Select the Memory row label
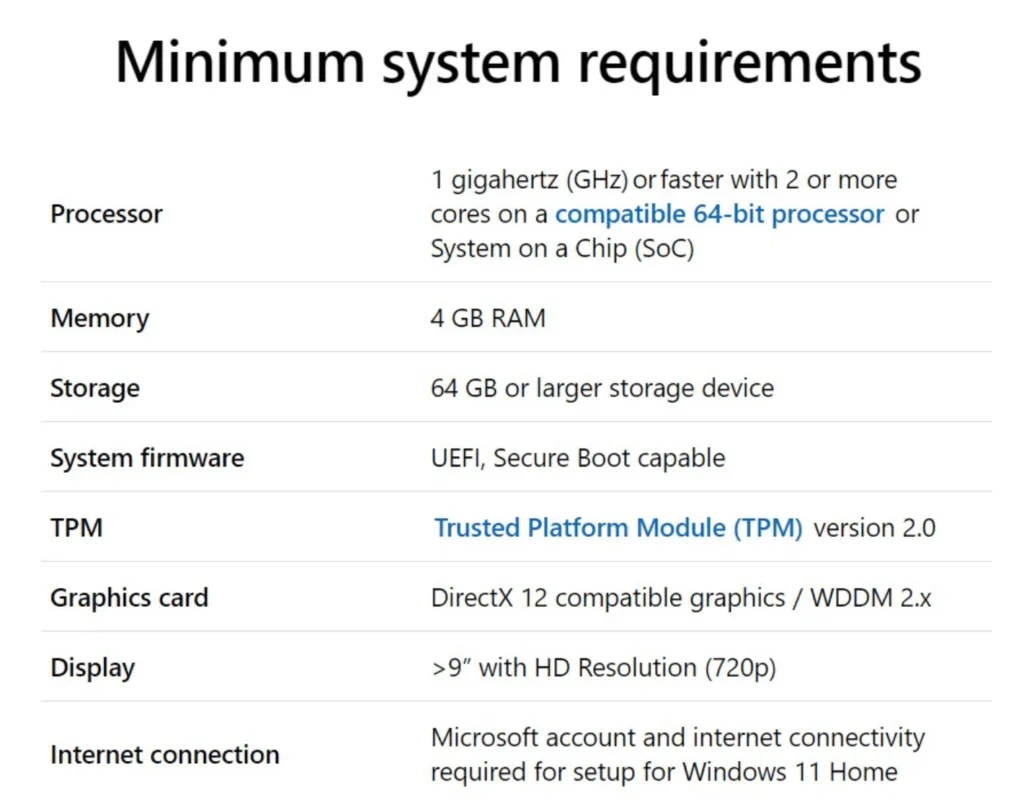Image resolution: width=1024 pixels, height=800 pixels. pos(100,319)
